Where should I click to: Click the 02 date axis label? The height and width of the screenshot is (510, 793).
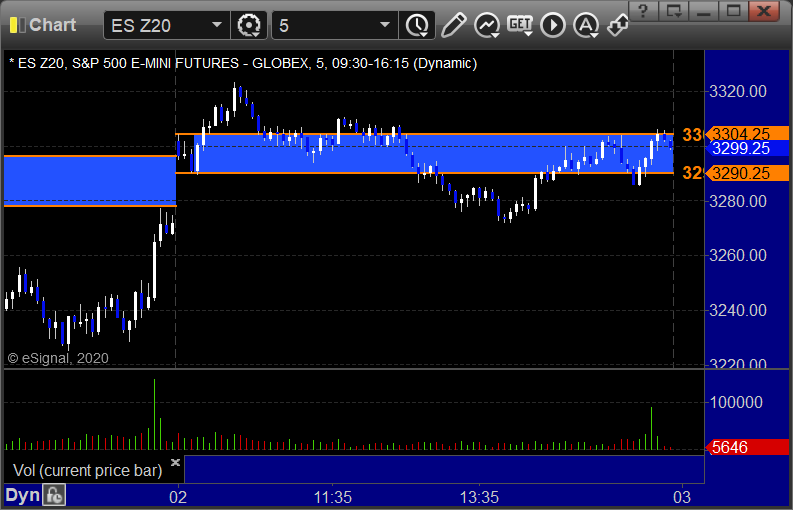pyautogui.click(x=178, y=497)
